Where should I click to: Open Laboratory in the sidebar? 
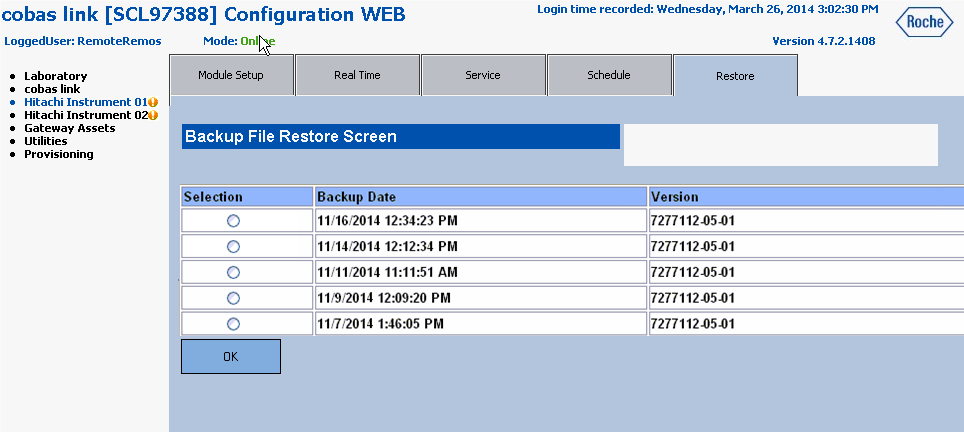[55, 76]
